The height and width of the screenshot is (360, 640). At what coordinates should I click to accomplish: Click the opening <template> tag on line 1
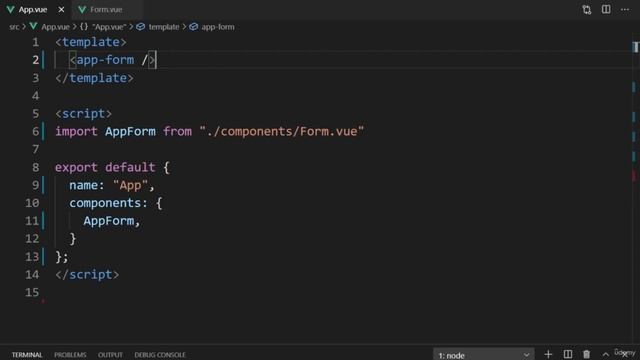click(x=91, y=42)
